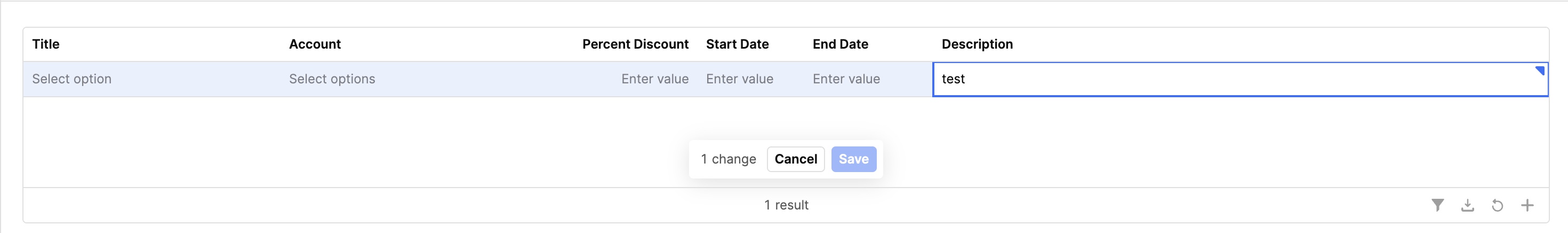Add a new row with the plus icon
The height and width of the screenshot is (233, 1568).
(1527, 205)
